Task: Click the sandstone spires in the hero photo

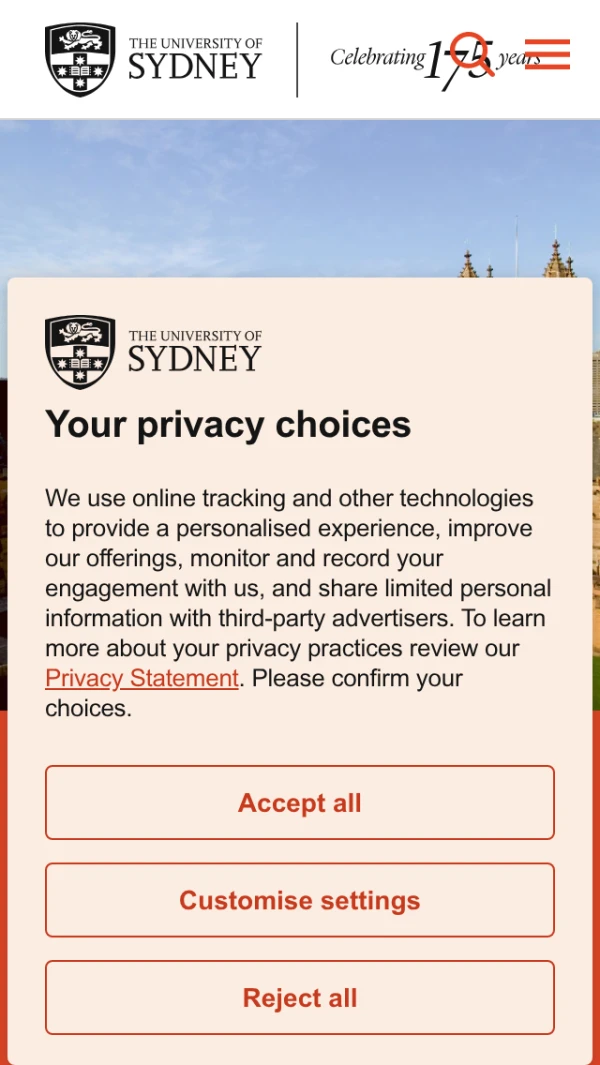Action: (557, 260)
